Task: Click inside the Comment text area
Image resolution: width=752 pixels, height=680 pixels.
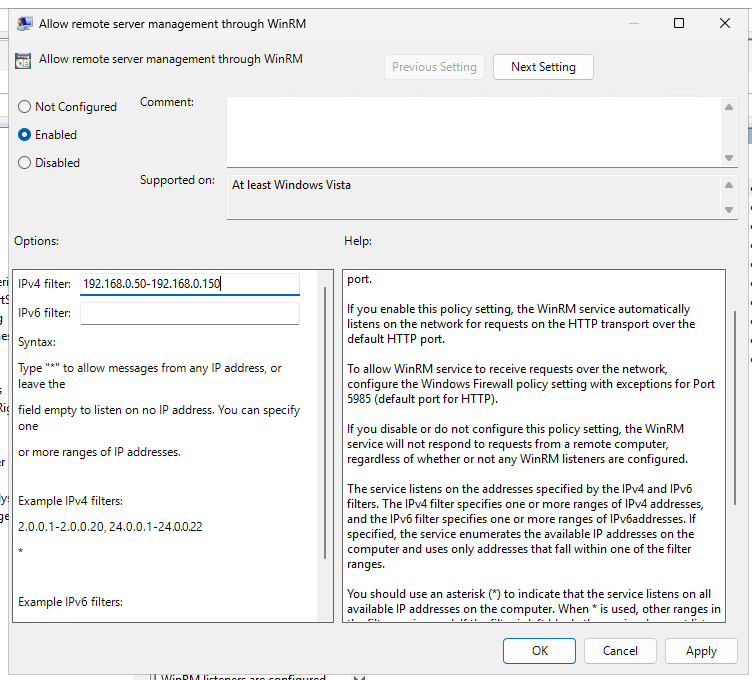Action: click(x=475, y=130)
